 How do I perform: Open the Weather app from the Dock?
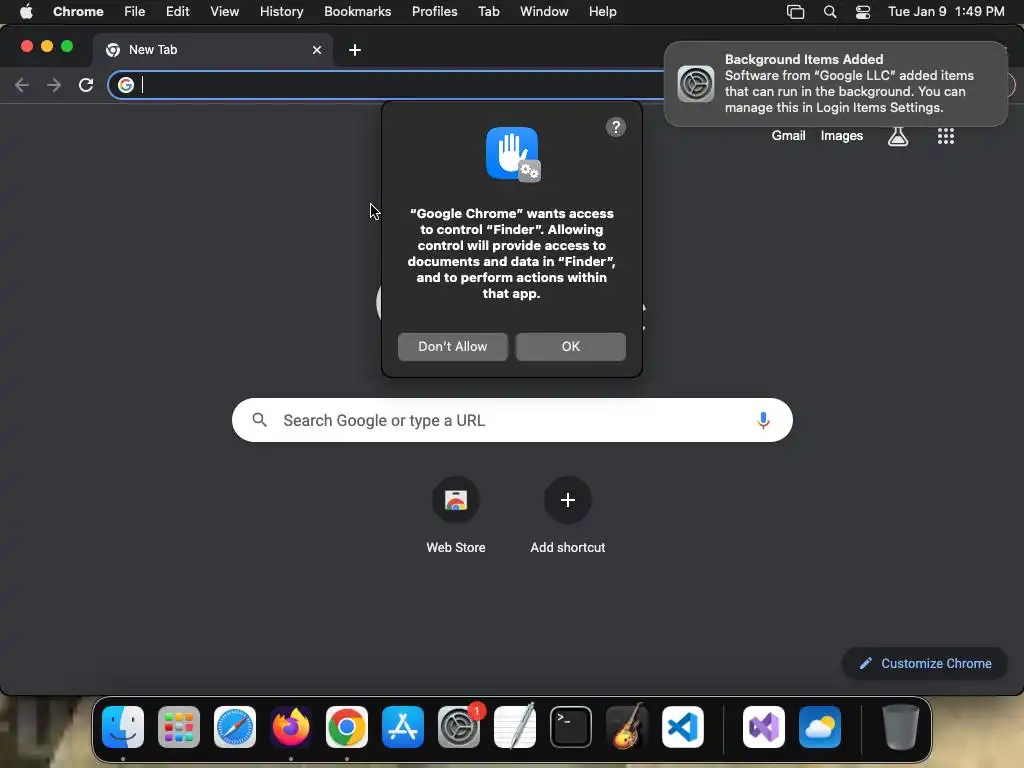tap(820, 727)
